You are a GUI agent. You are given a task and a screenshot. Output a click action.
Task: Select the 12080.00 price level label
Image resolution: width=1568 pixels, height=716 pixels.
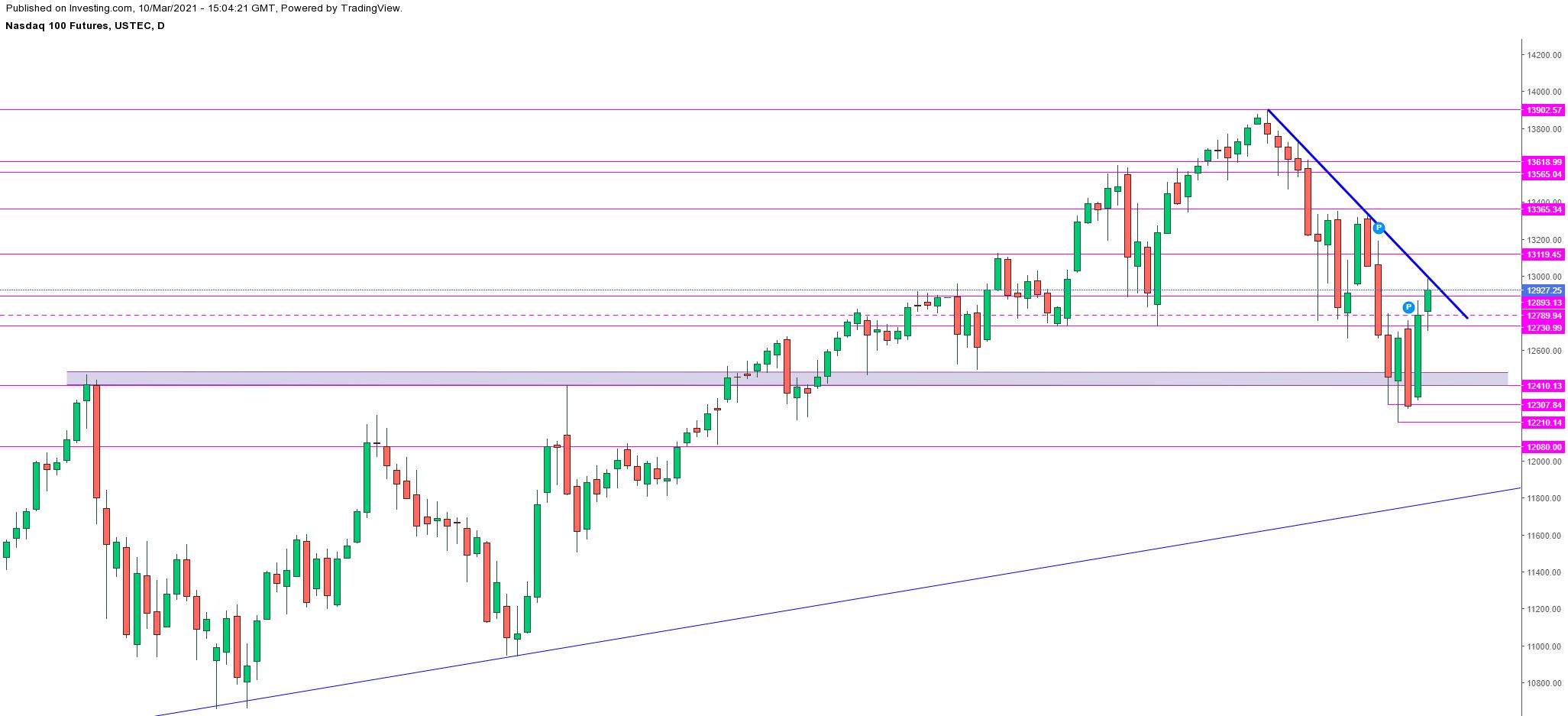[1544, 447]
